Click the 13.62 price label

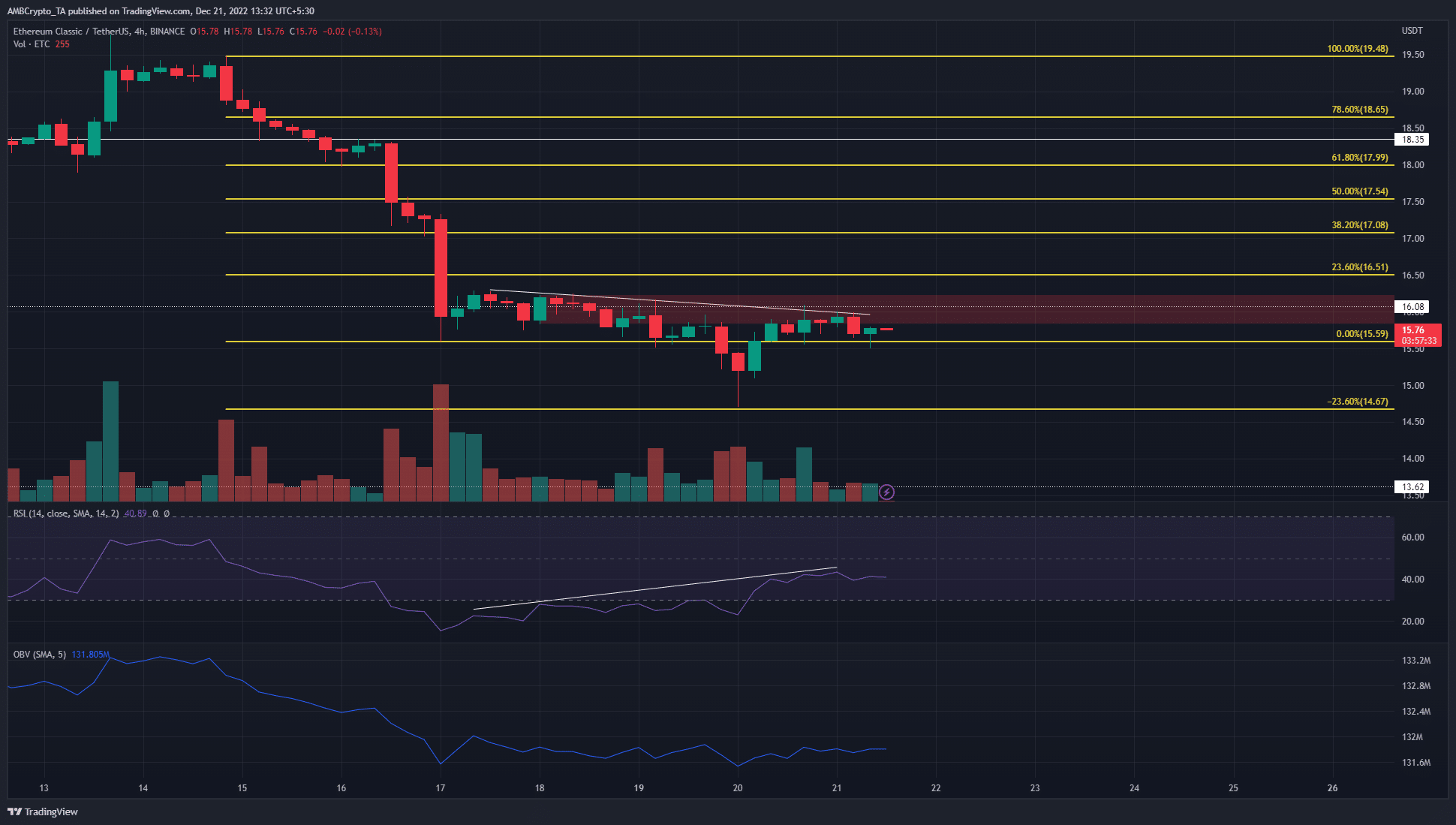coord(1412,487)
